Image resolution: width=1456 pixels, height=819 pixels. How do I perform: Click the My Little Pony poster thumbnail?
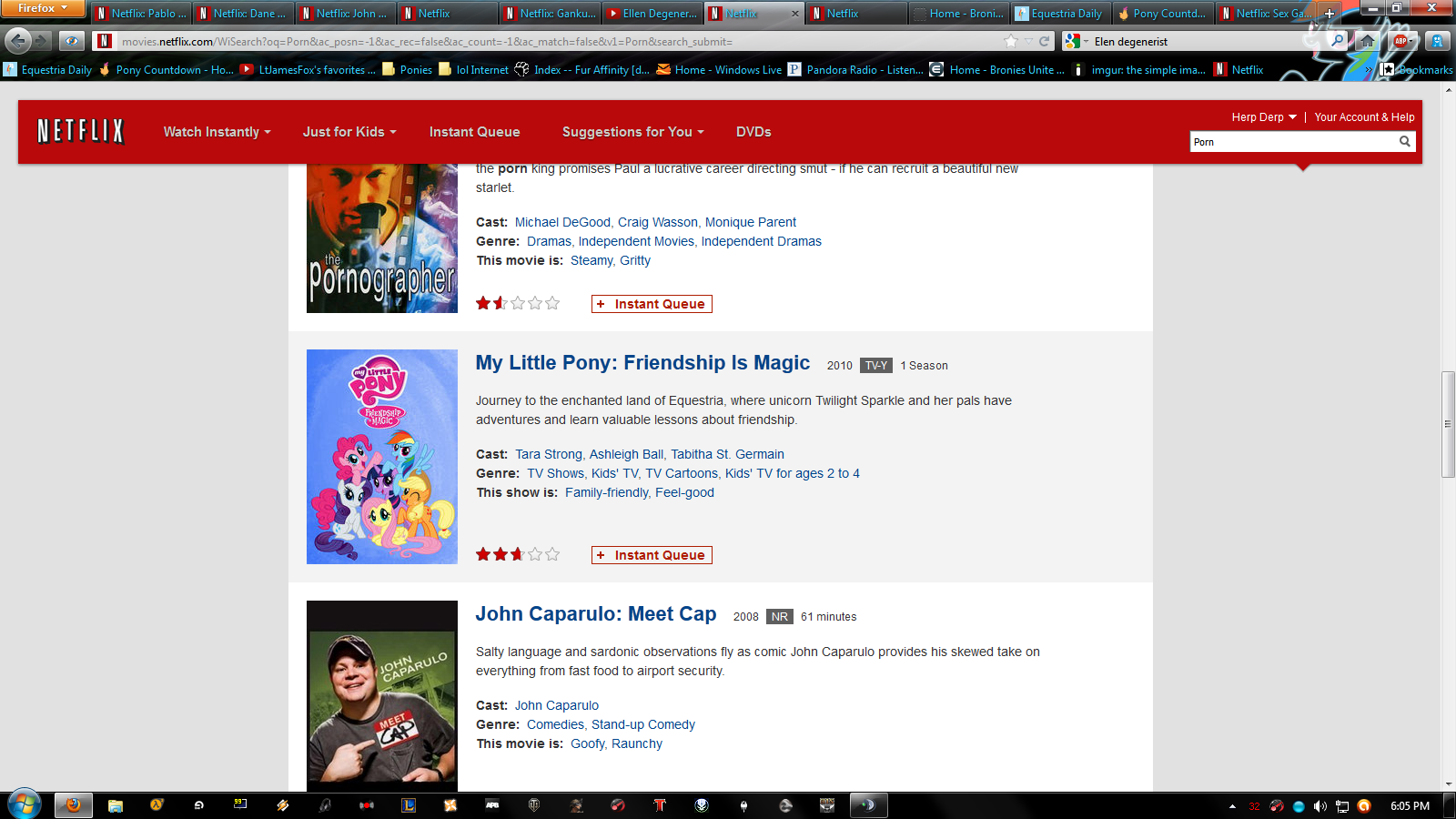[382, 457]
